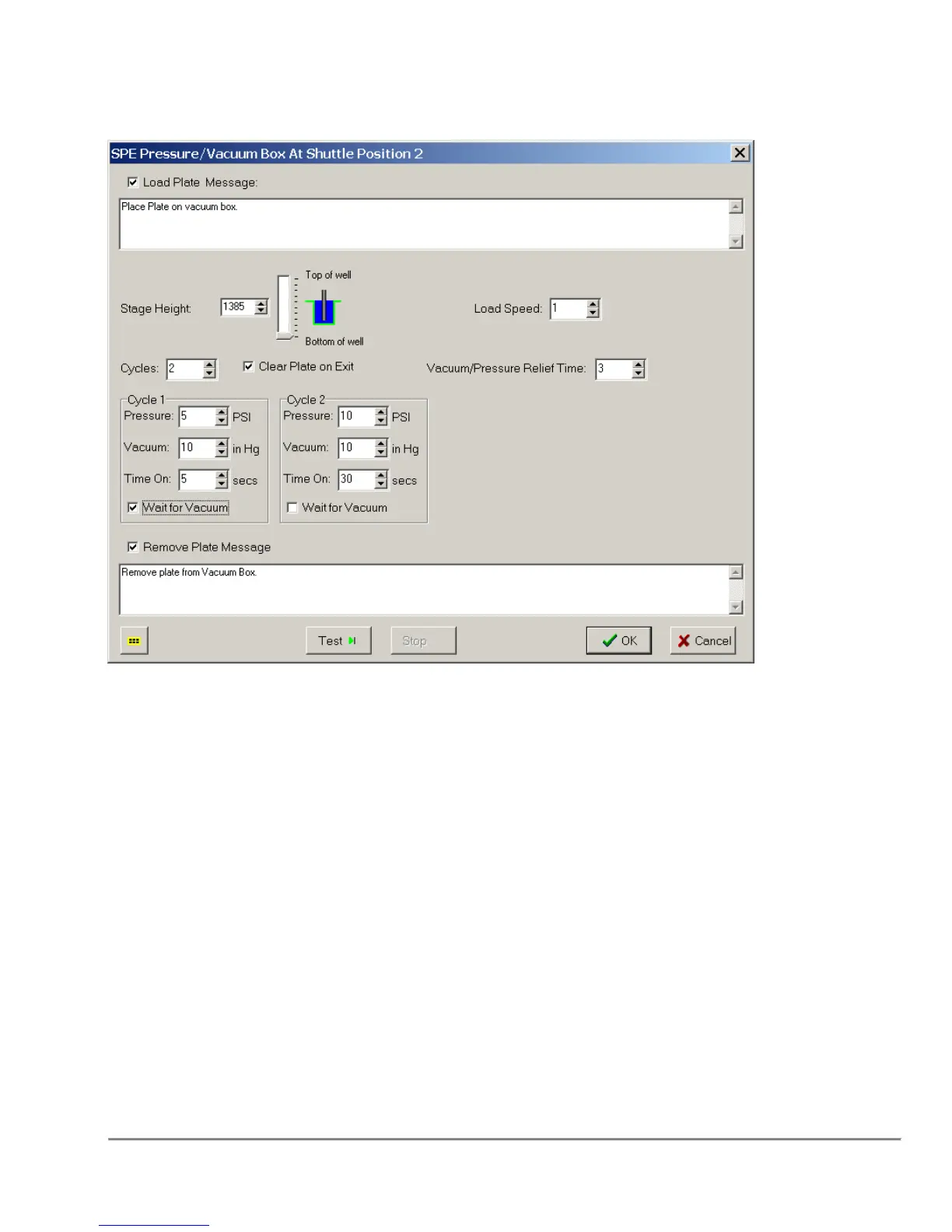Click Load message scrollbar down arrow
Screen dimensions: 952x1232
(736, 242)
